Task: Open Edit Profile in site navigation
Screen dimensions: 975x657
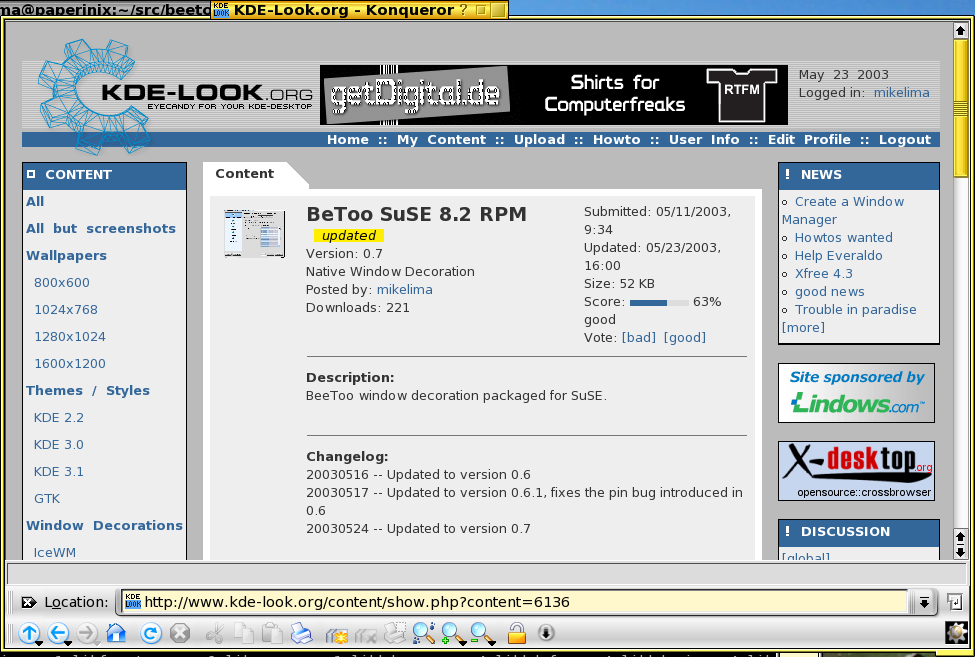Action: (809, 140)
